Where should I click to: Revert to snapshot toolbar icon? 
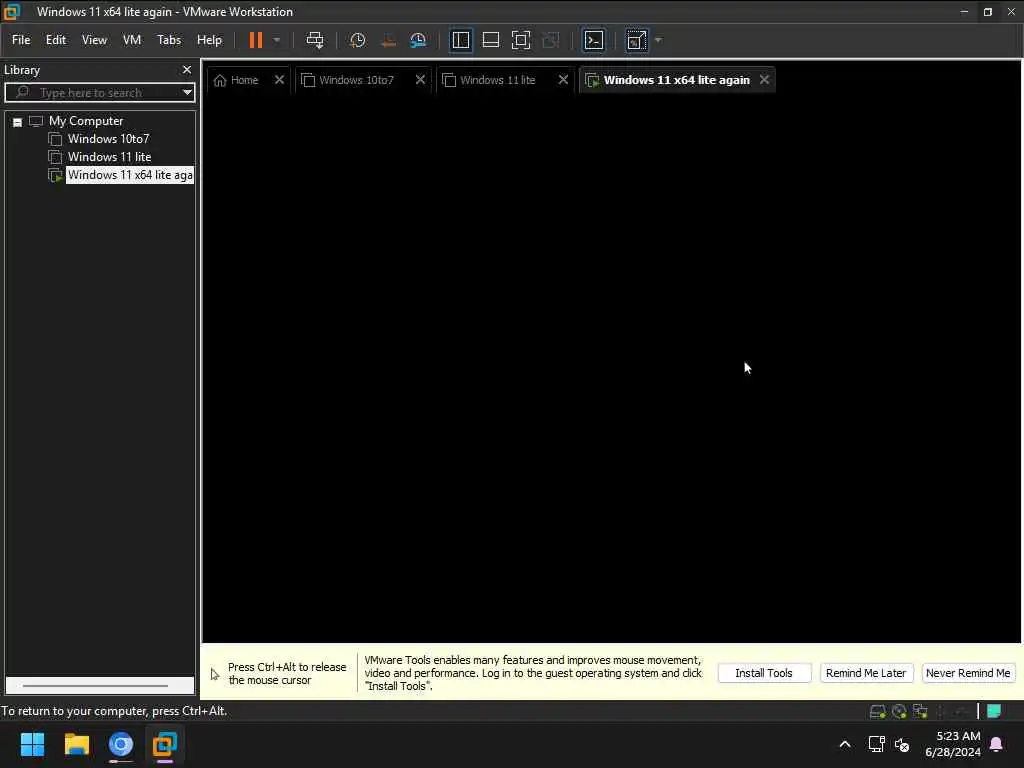point(388,40)
